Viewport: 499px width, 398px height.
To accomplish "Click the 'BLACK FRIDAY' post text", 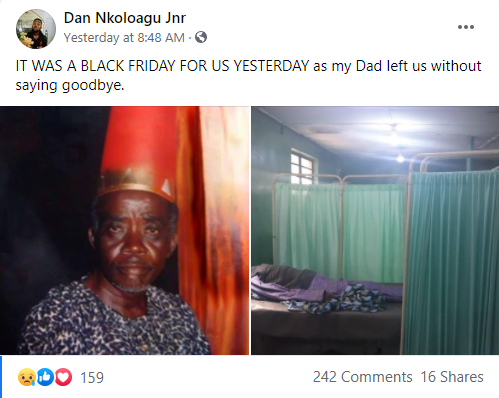I will [128, 66].
